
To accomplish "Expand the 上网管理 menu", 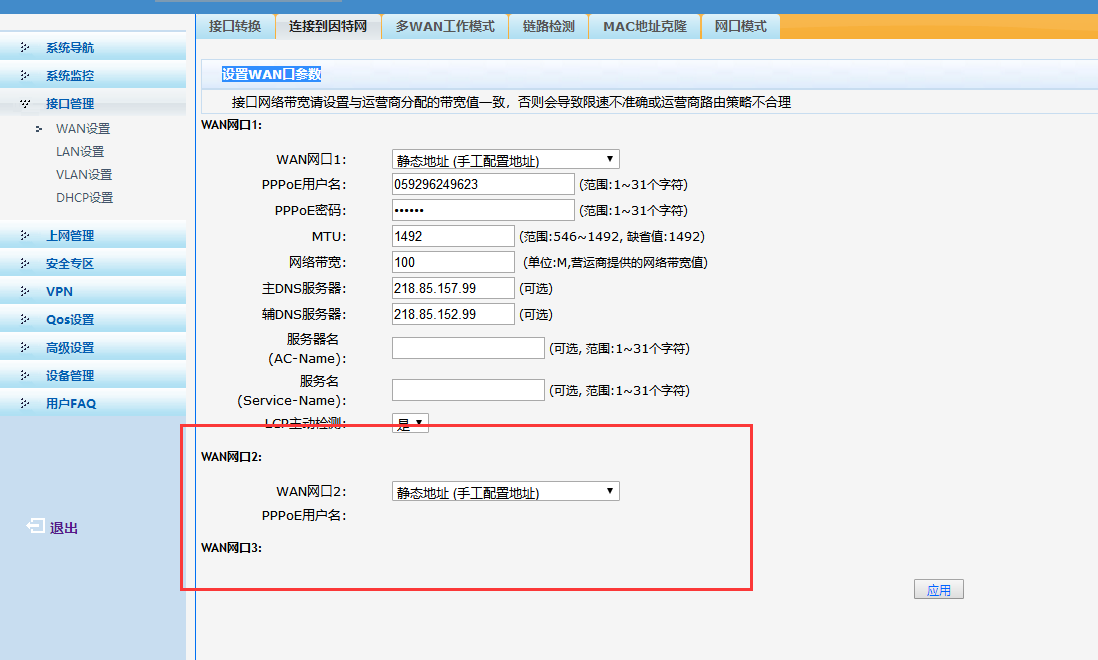I will [x=70, y=236].
